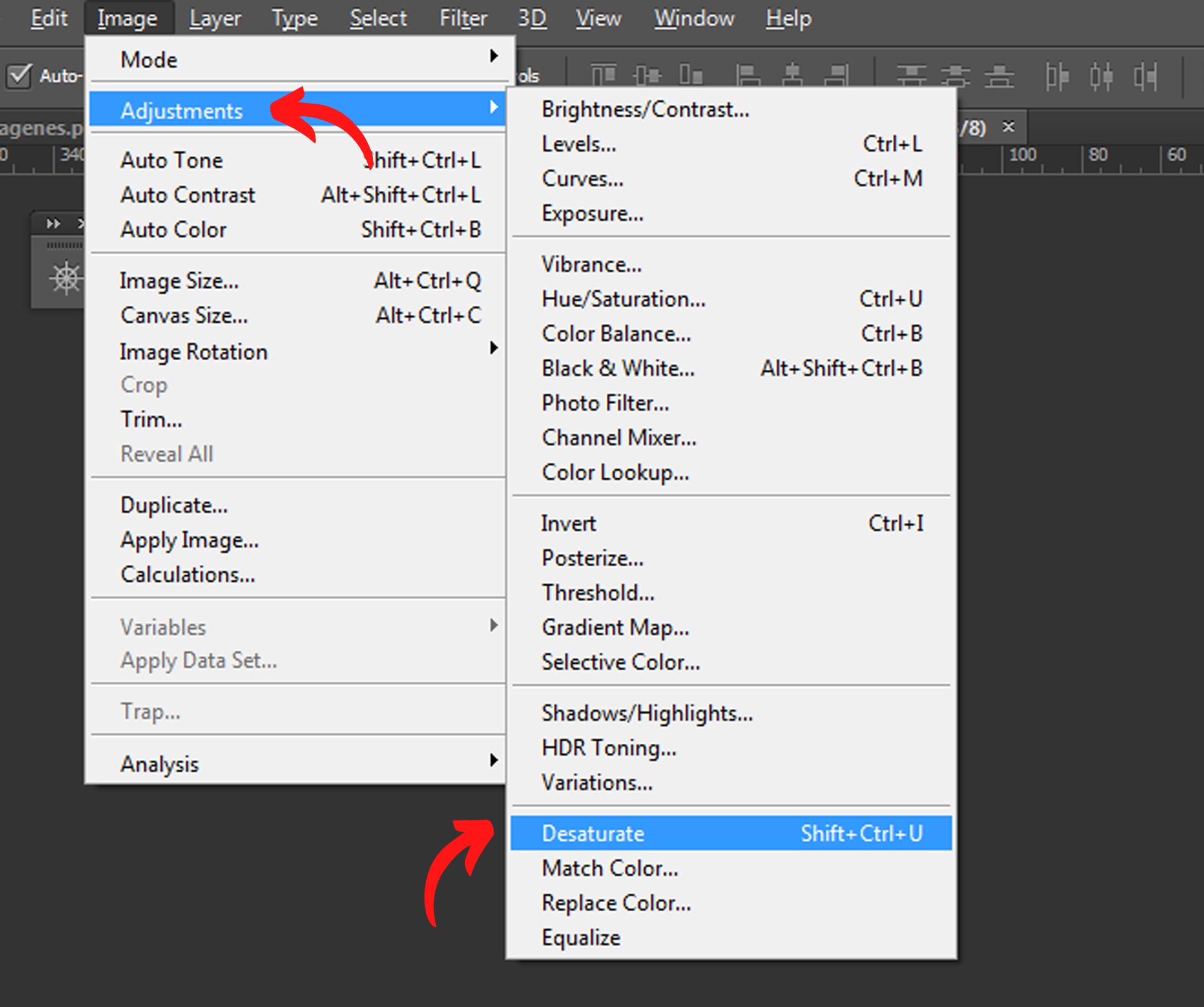Enable Vibrance color adjustment
This screenshot has width=1204, height=1007.
click(590, 262)
